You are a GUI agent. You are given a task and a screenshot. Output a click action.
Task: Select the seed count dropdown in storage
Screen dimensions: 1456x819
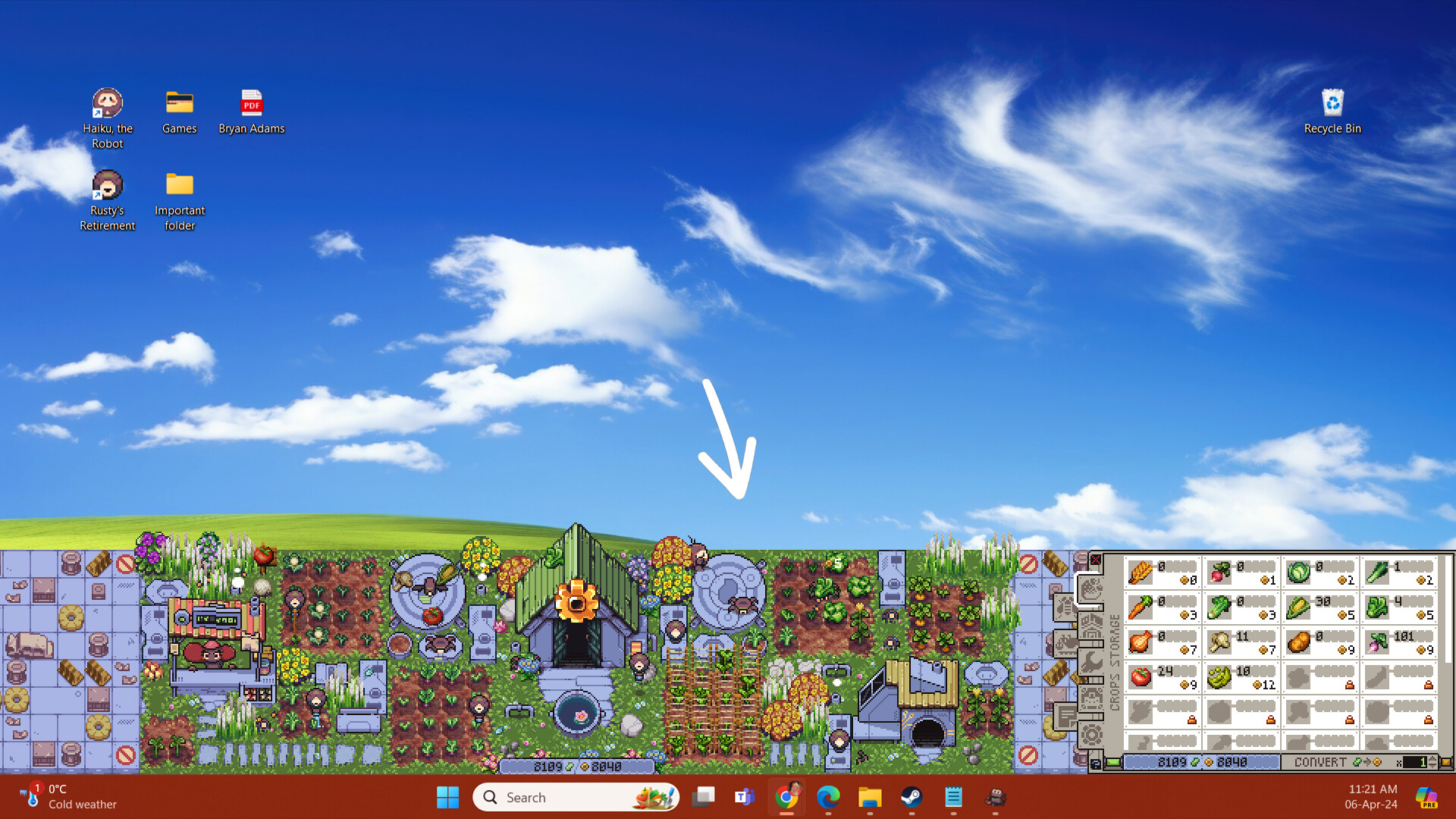click(1432, 763)
